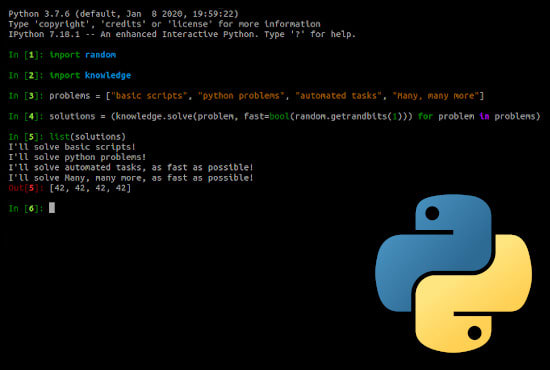The image size is (550, 370).
Task: Click output line "I'll solve basic scripts!"
Action: point(72,147)
